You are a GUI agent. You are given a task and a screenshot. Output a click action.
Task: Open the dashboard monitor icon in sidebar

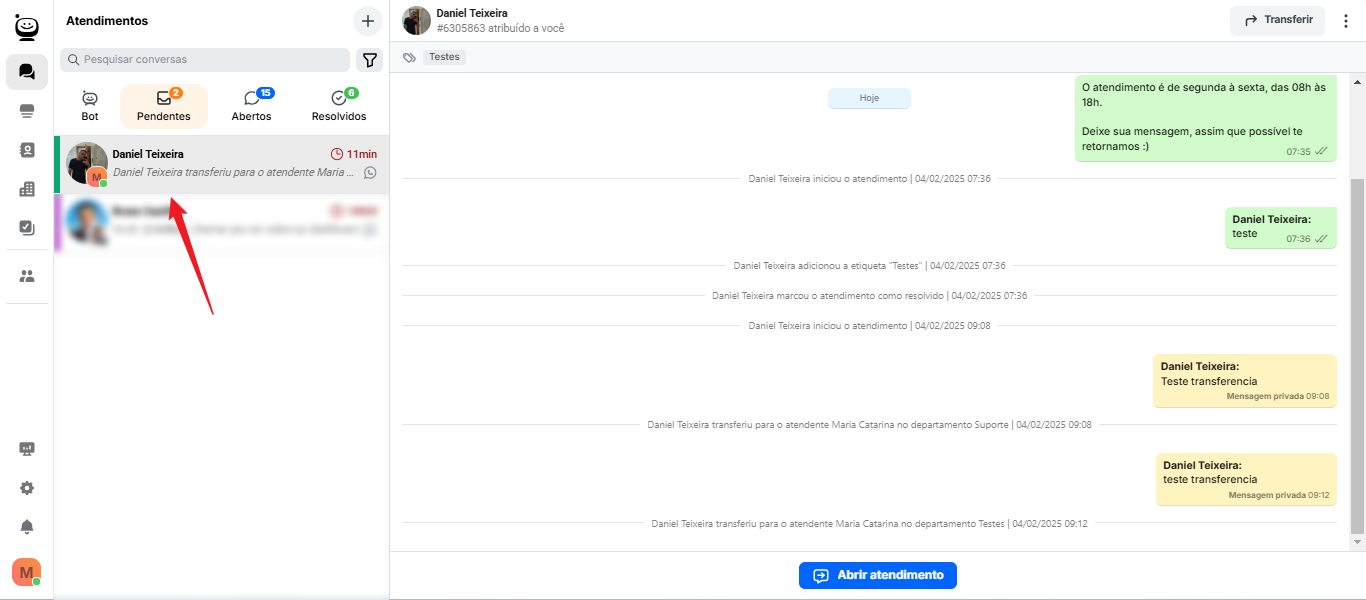[x=27, y=450]
